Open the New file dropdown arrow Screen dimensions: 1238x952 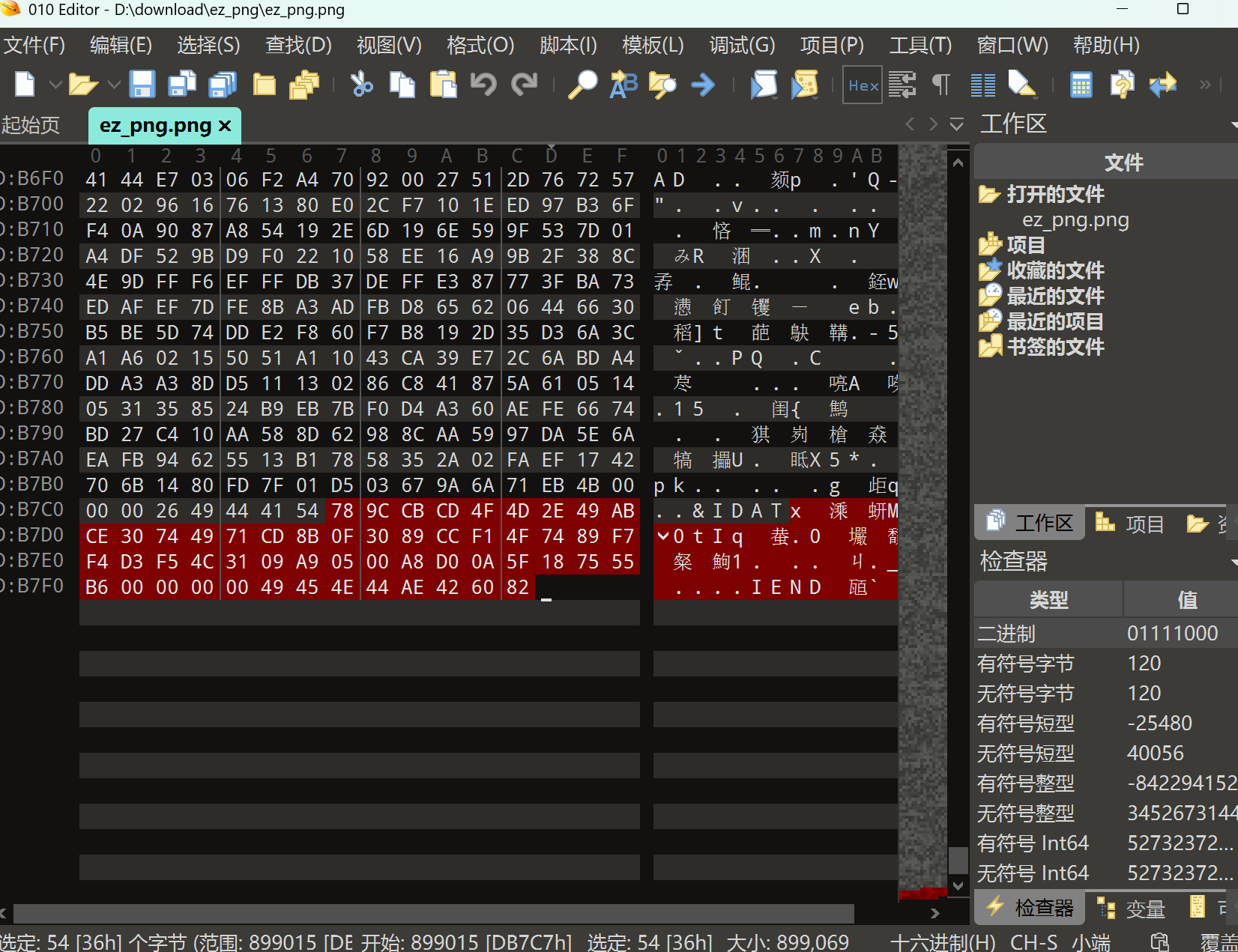click(55, 84)
